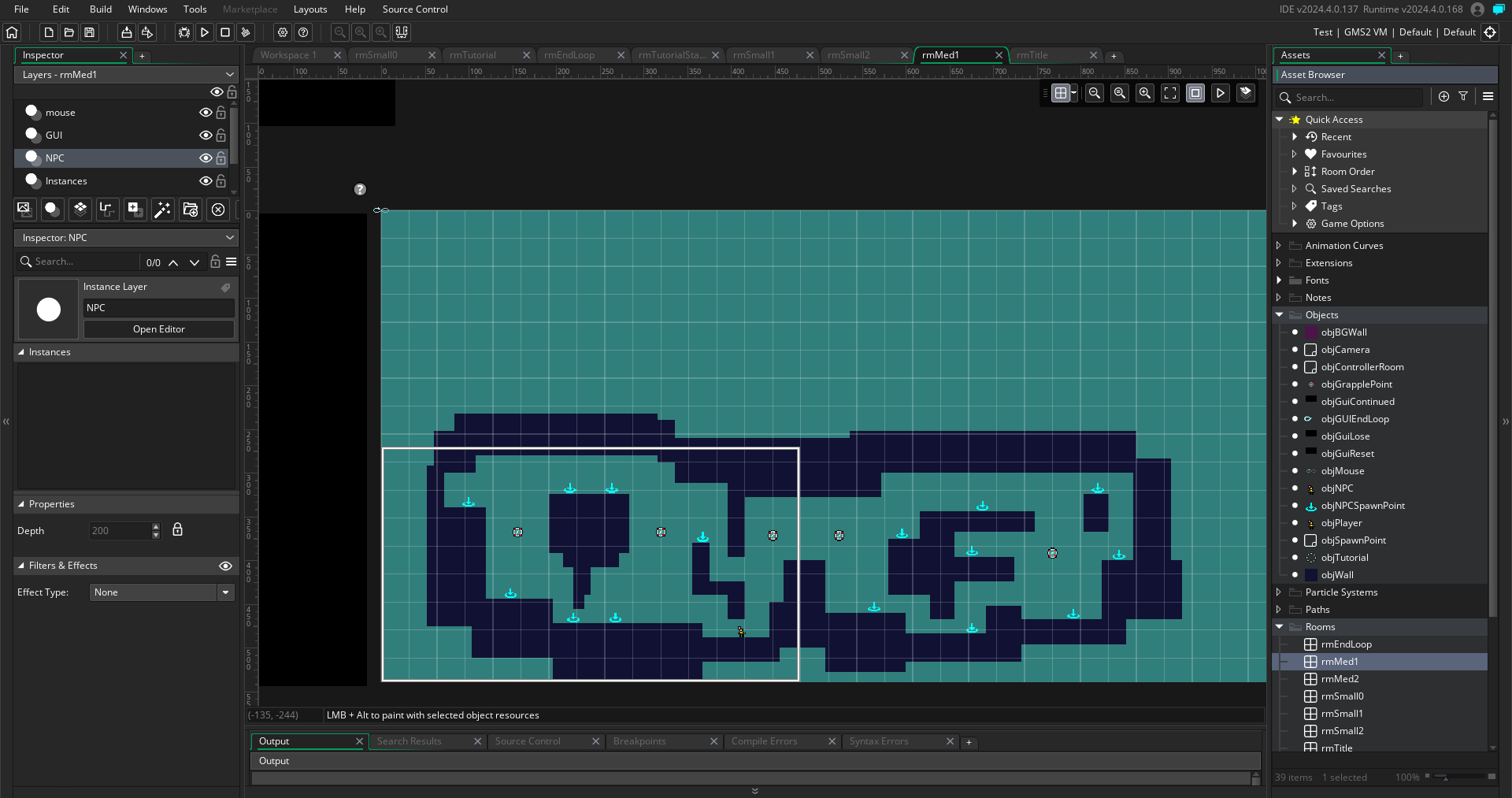Click the Open Editor button

(x=159, y=329)
